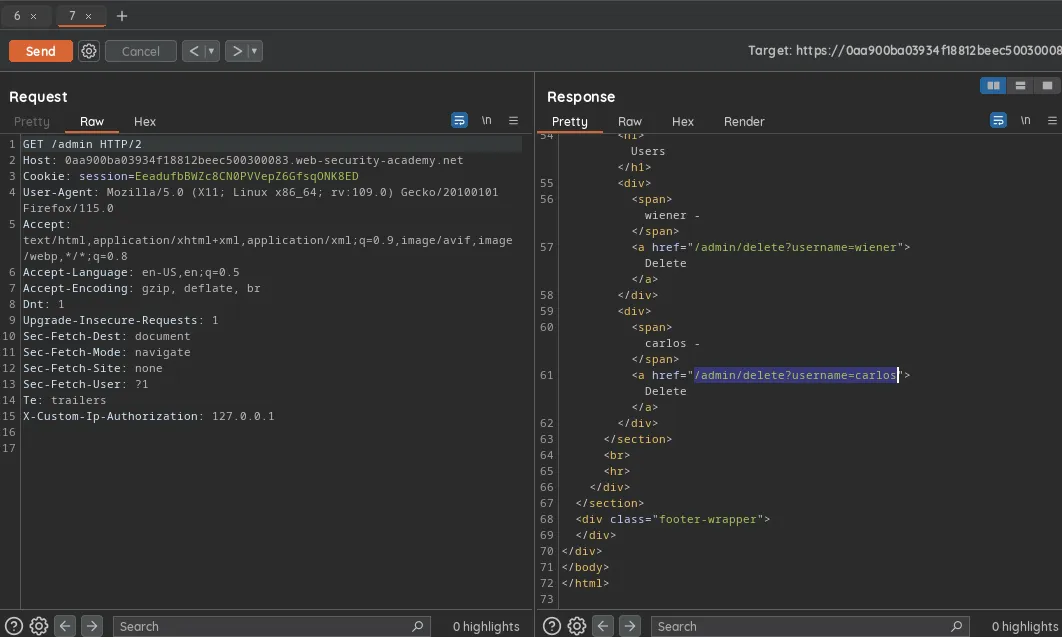Open dropdown beside the forward history arrow
This screenshot has width=1062, height=637.
tap(255, 51)
